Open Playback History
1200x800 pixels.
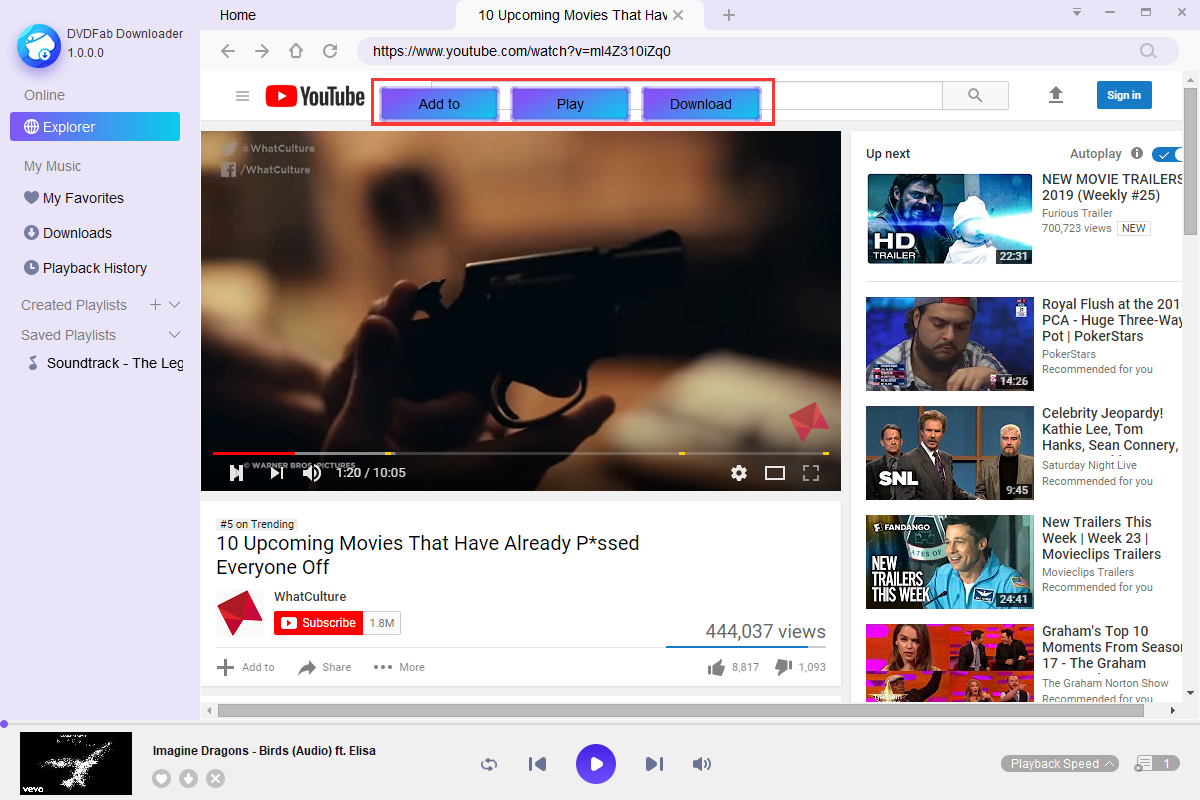click(x=95, y=268)
